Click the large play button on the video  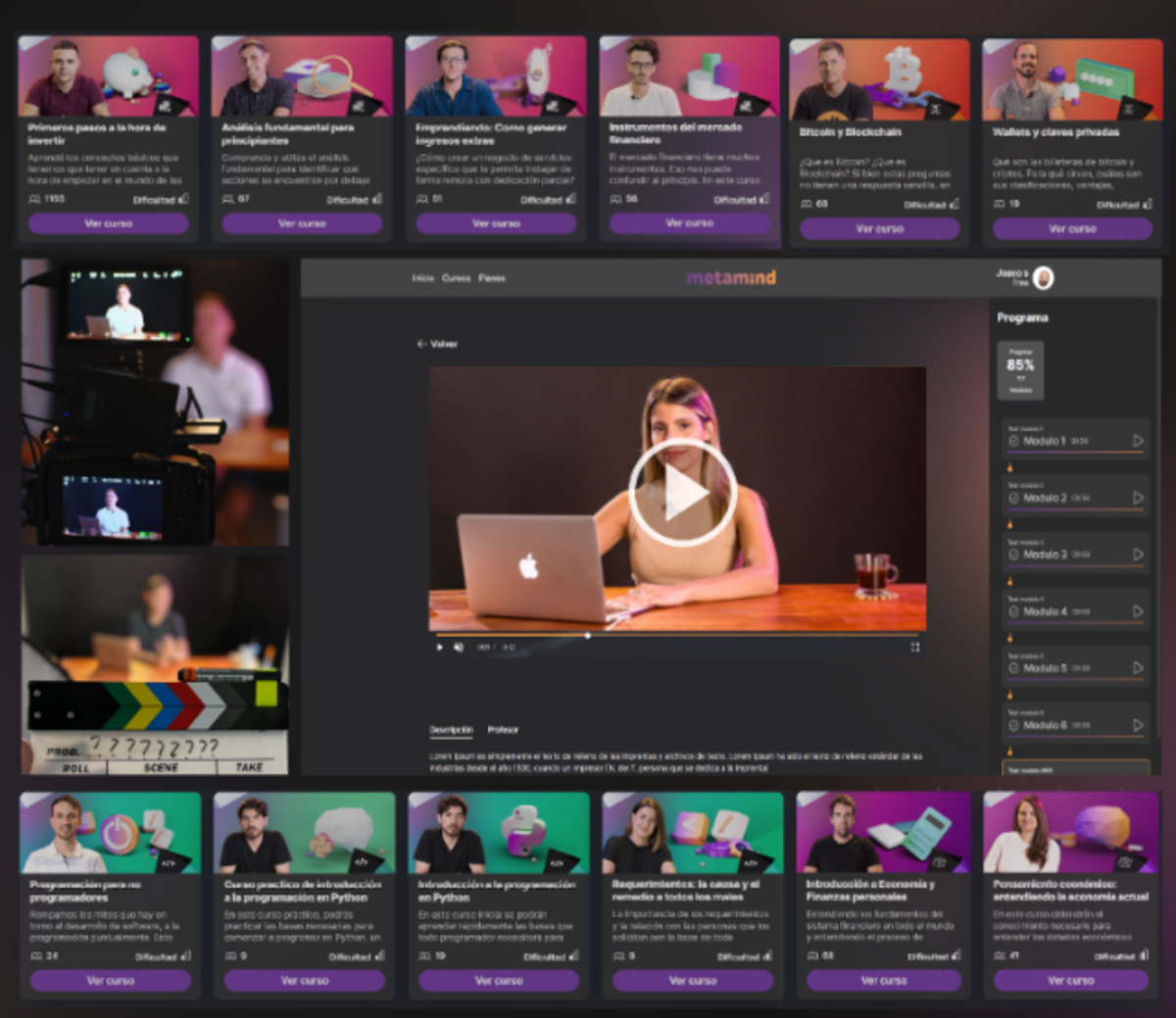click(682, 493)
